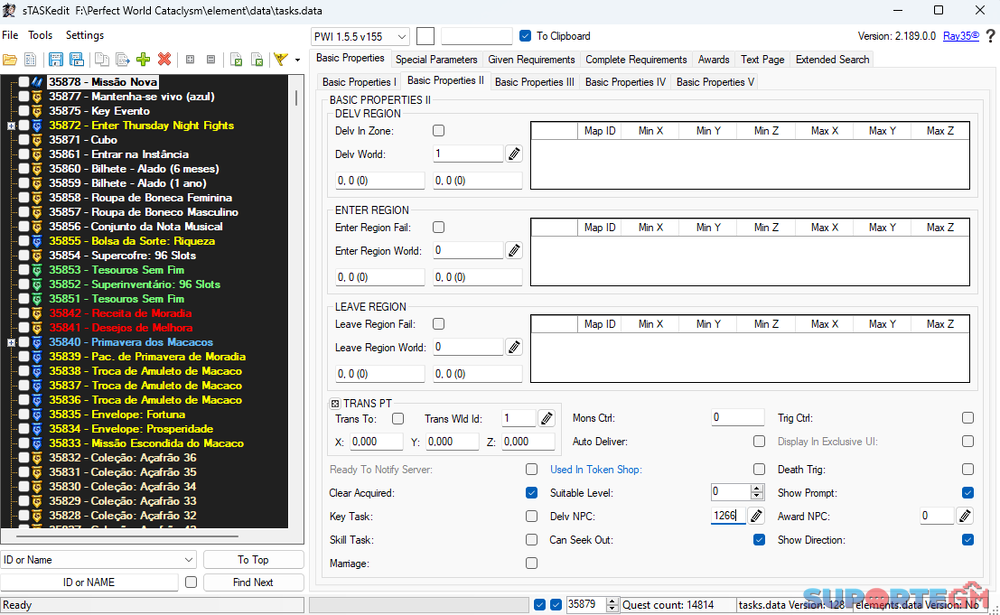Click the Mons Ctrl input field

tap(737, 417)
